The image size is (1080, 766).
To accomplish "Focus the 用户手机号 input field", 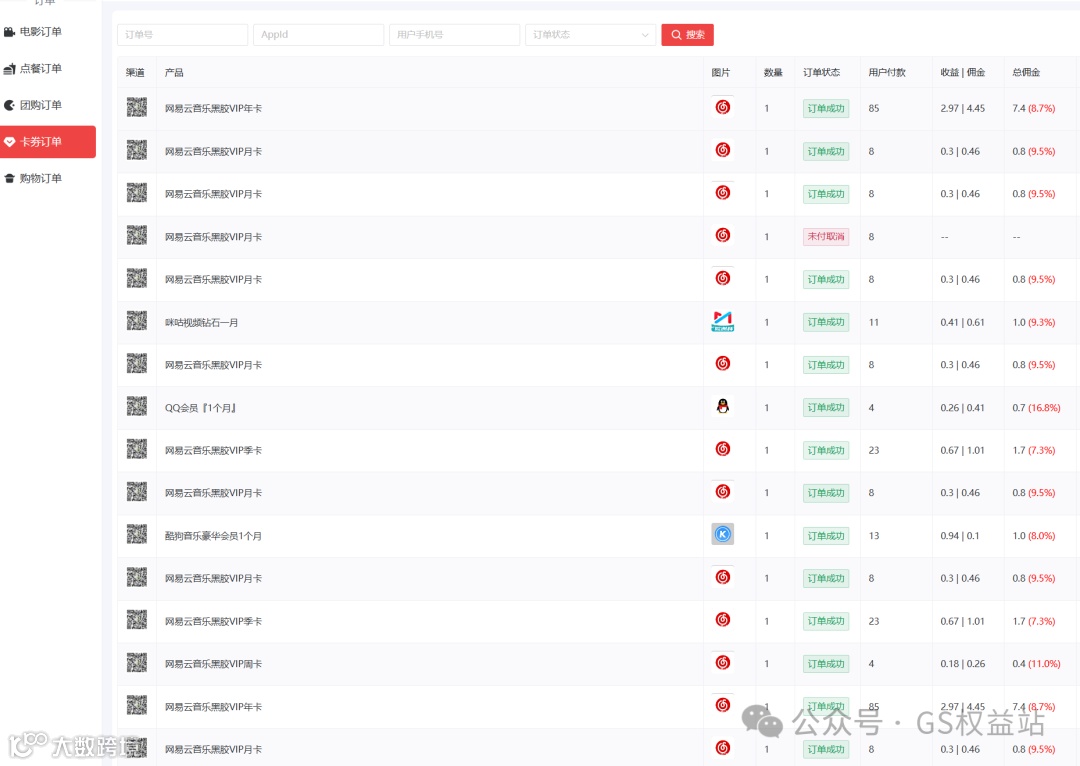I will [x=455, y=34].
